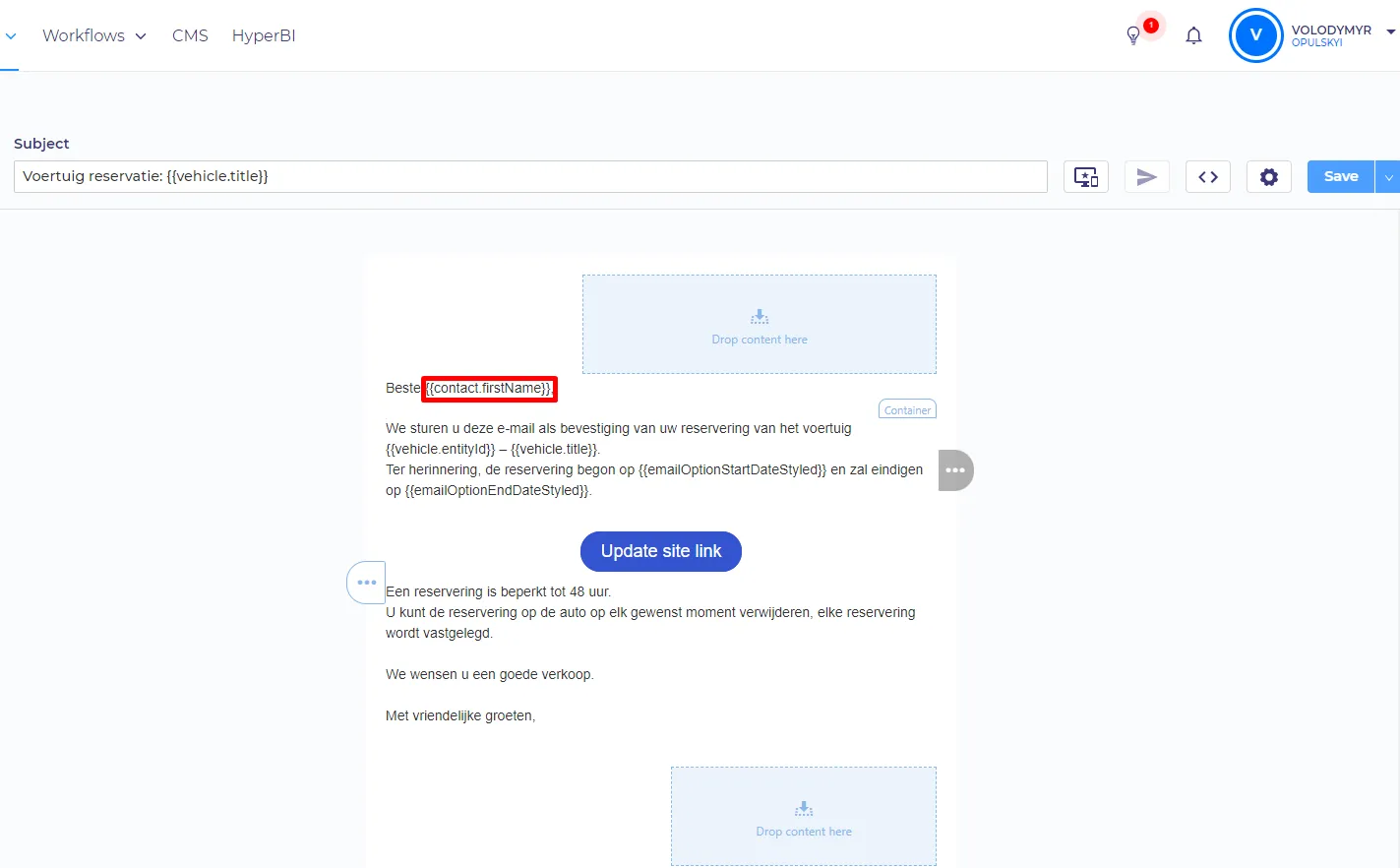Click text 'Een reservering is beperkt tot 48 uur.'
Image resolution: width=1400 pixels, height=868 pixels.
[499, 591]
